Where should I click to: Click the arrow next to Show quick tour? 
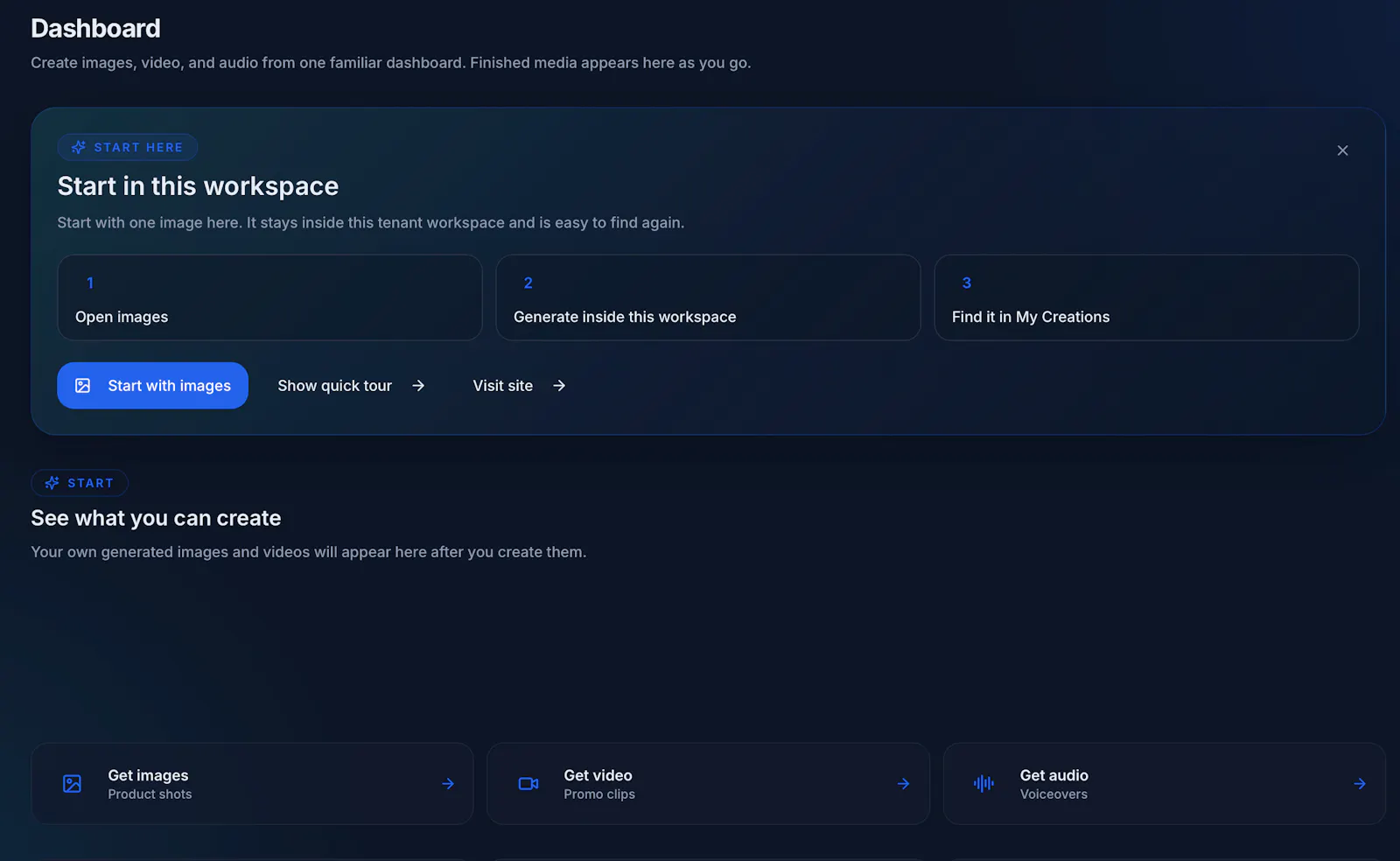[418, 386]
